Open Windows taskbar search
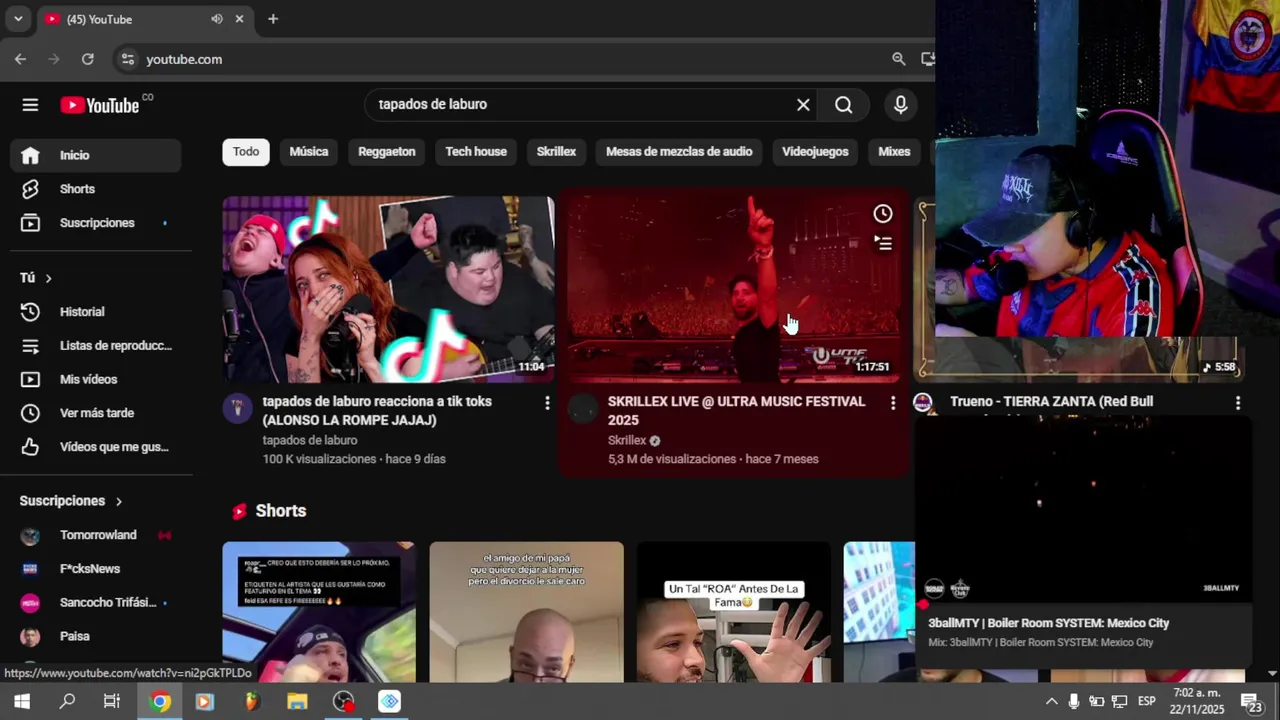The height and width of the screenshot is (720, 1280). coord(67,702)
